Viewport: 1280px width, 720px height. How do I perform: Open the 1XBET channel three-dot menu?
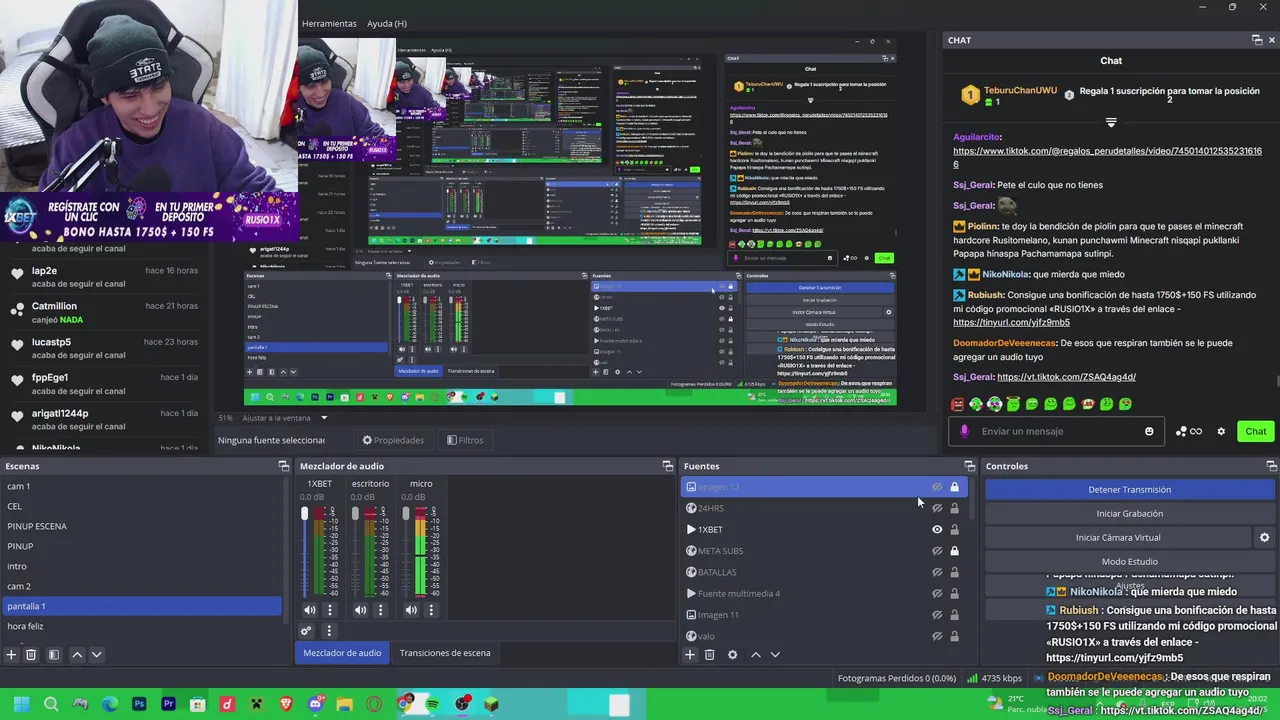[x=329, y=610]
